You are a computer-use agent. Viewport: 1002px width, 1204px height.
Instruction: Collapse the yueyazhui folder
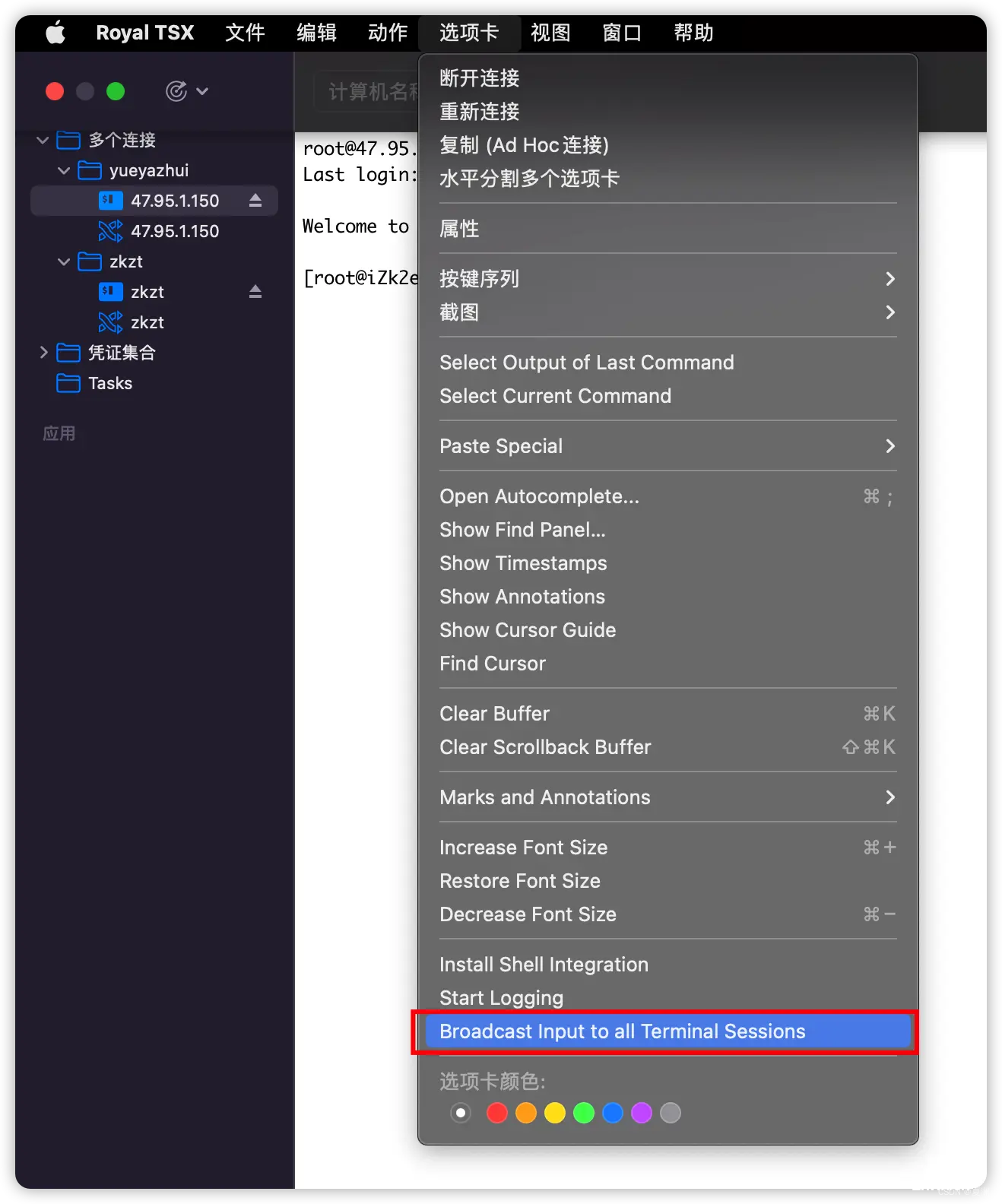tap(64, 170)
